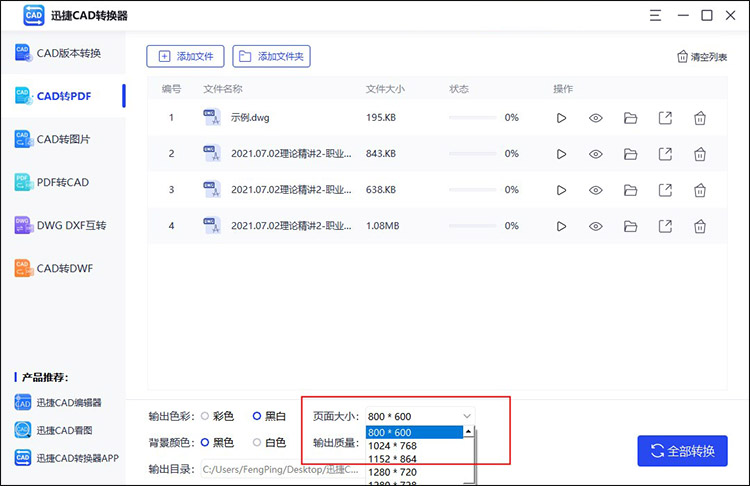Switch to CAD转DWF tab
This screenshot has height=486, width=750.
click(x=63, y=268)
